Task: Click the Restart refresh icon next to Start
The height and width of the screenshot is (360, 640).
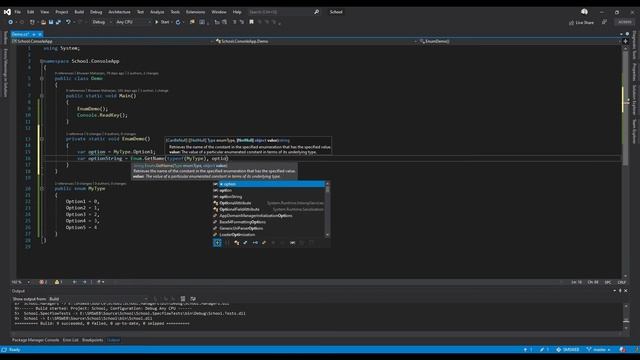Action: (x=178, y=22)
